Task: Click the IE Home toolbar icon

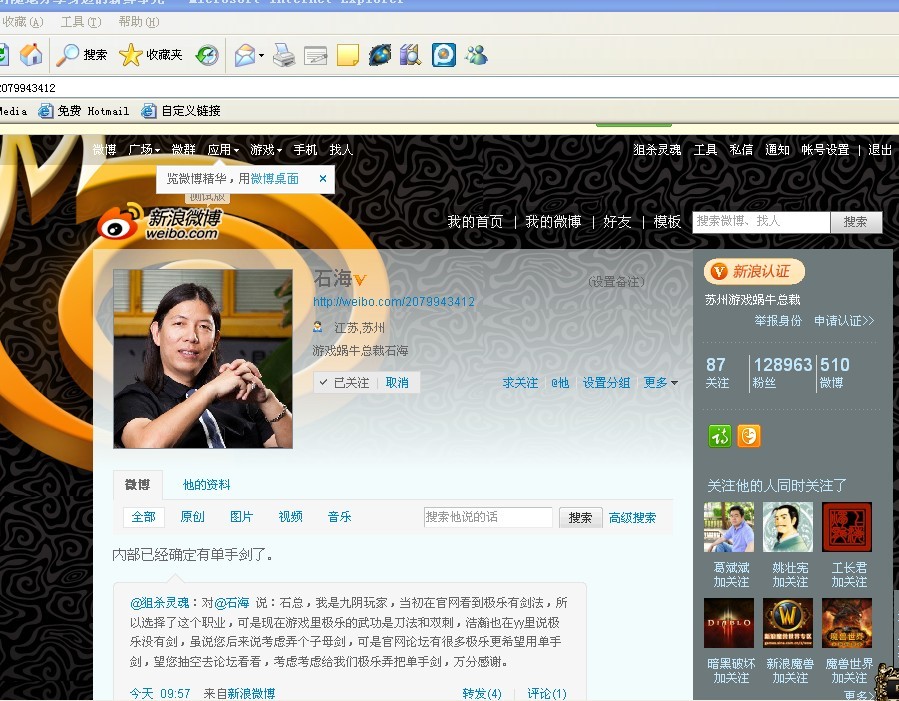Action: pos(31,55)
